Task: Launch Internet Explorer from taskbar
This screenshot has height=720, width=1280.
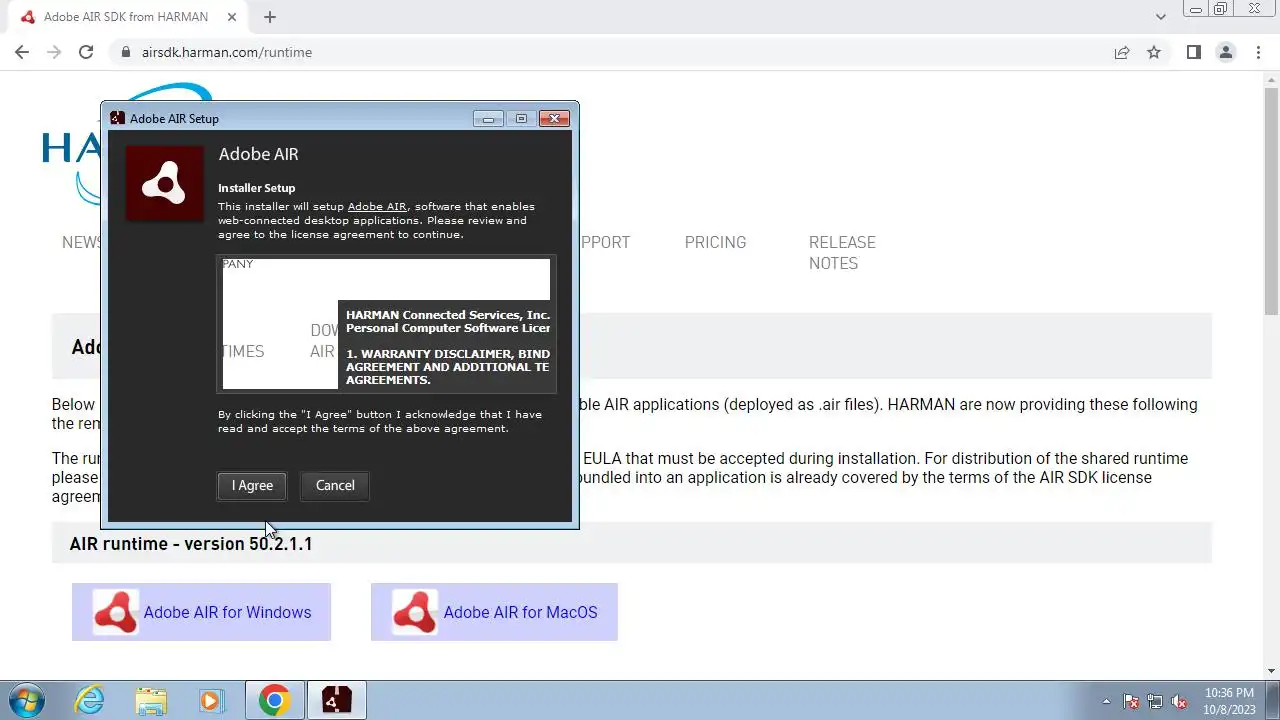Action: tap(90, 700)
